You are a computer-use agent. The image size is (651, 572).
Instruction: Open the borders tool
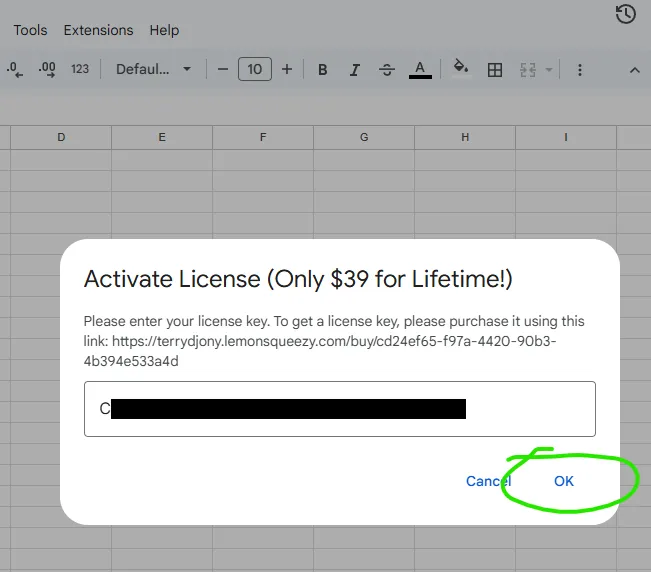pos(494,70)
